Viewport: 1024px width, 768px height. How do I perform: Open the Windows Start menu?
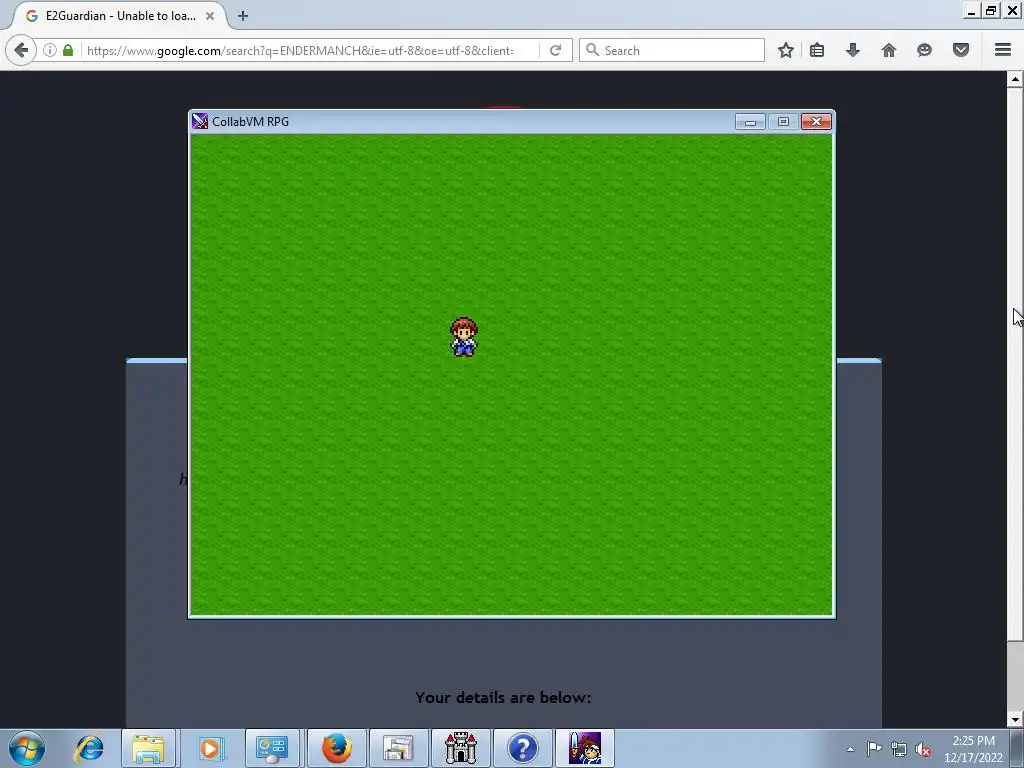point(27,748)
